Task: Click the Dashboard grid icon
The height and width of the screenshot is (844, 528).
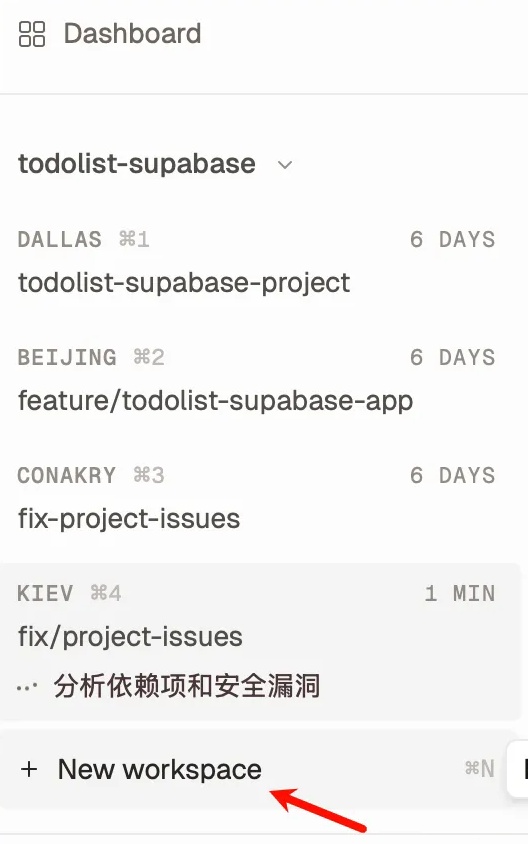Action: coord(32,34)
